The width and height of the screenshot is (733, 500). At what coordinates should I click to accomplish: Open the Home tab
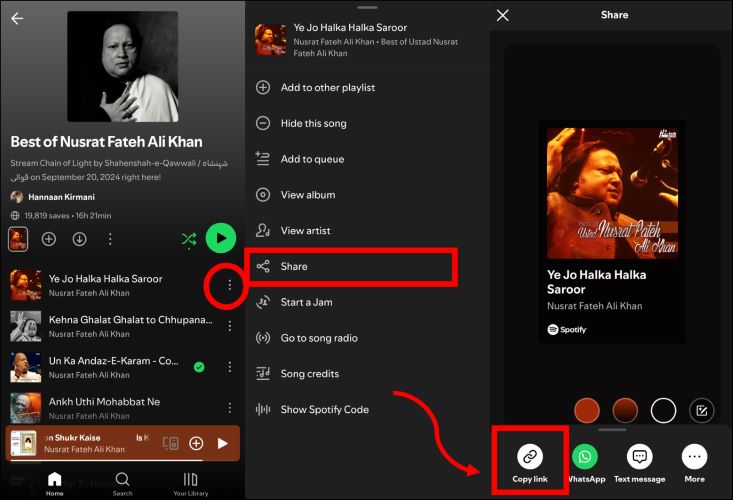pos(55,483)
